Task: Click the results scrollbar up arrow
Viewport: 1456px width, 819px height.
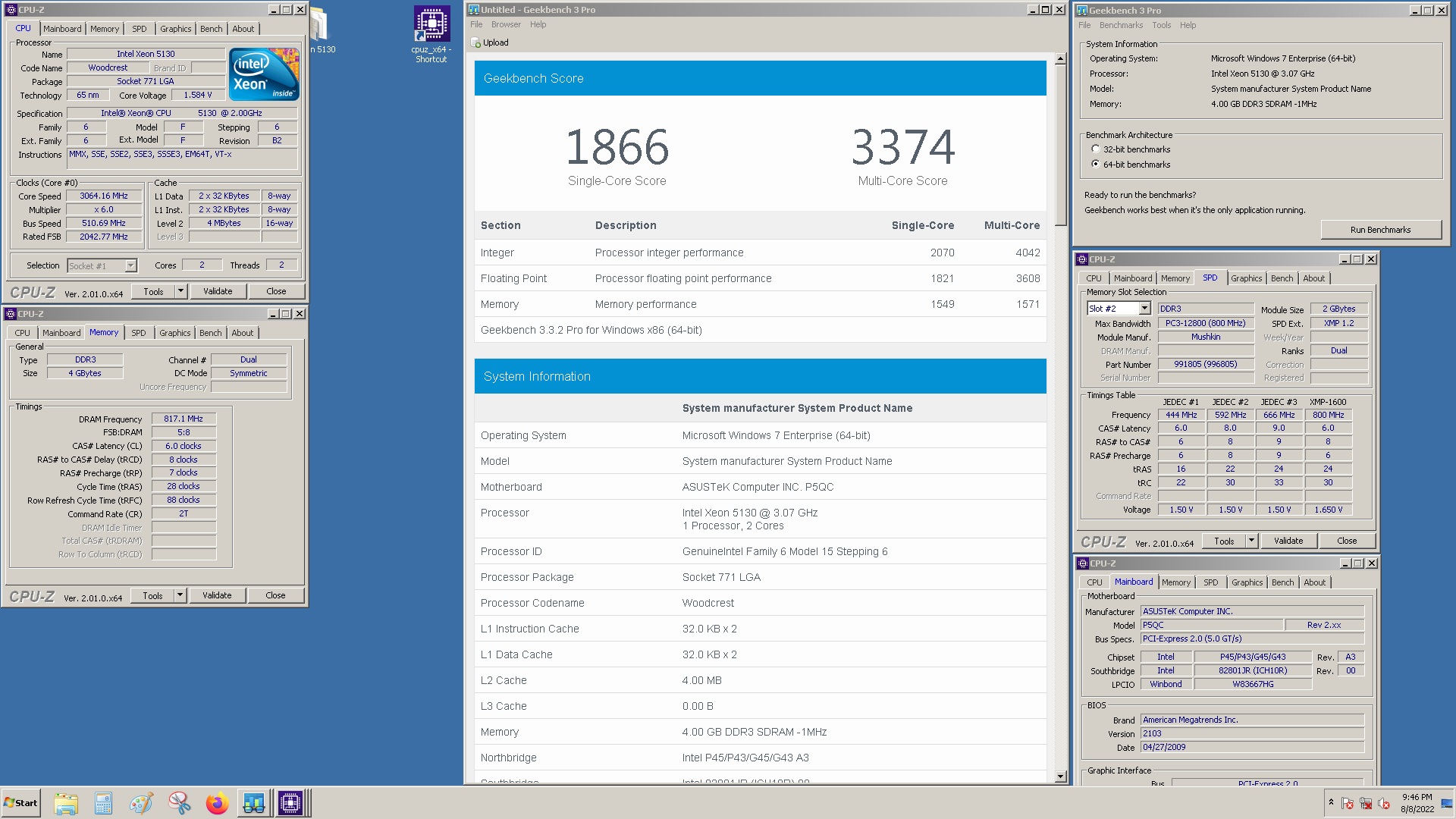Action: [x=1060, y=58]
